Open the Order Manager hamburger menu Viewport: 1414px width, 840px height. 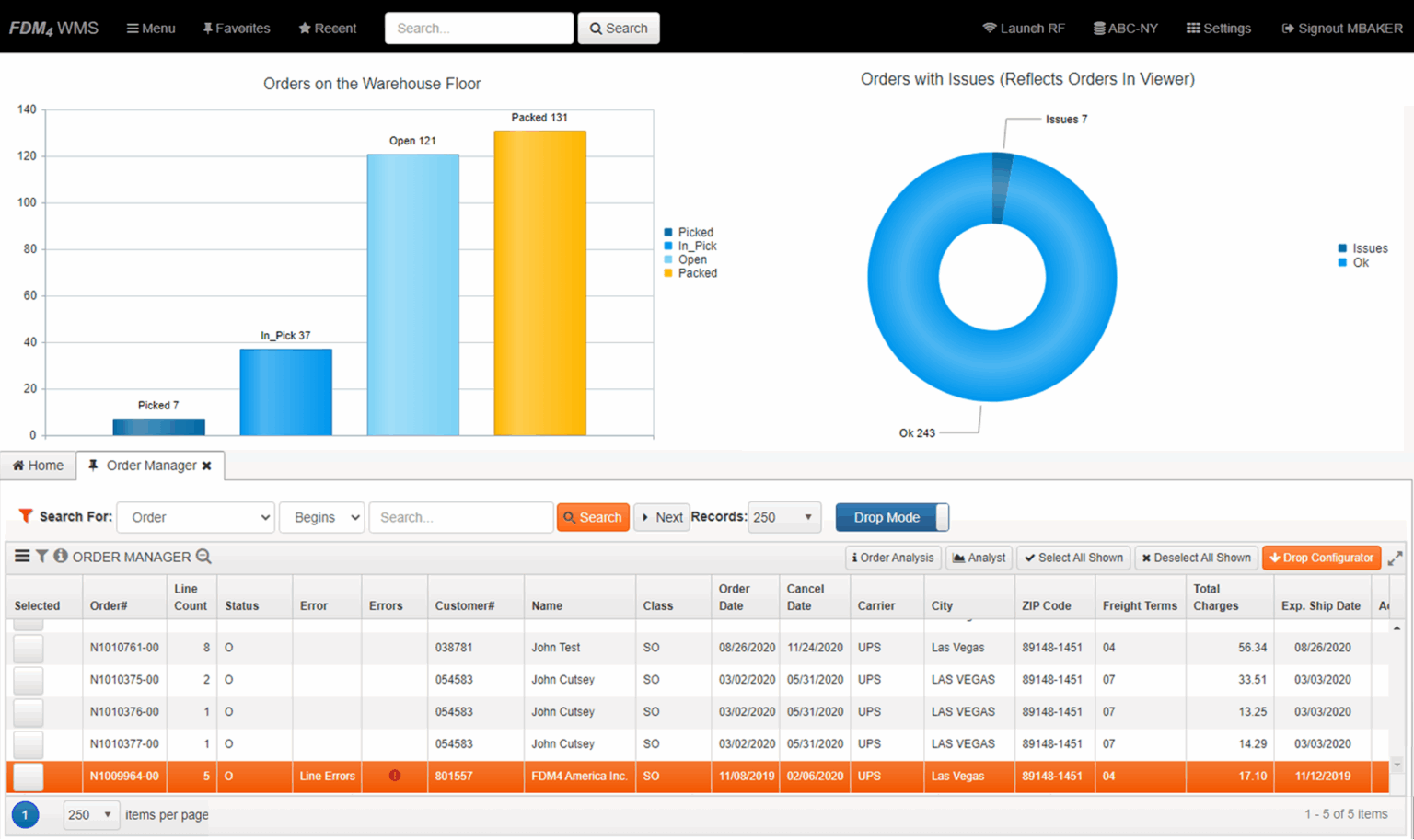point(21,557)
